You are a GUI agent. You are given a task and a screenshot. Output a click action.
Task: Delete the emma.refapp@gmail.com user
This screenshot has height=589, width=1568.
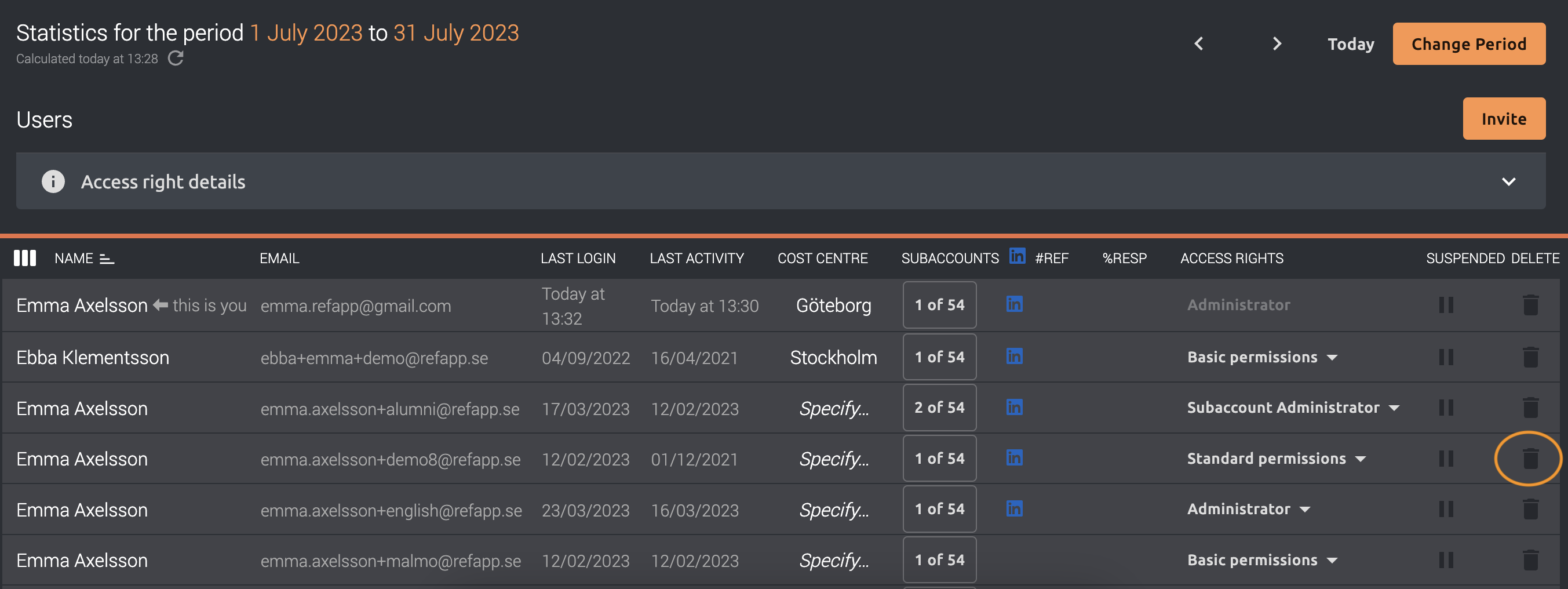click(1530, 305)
